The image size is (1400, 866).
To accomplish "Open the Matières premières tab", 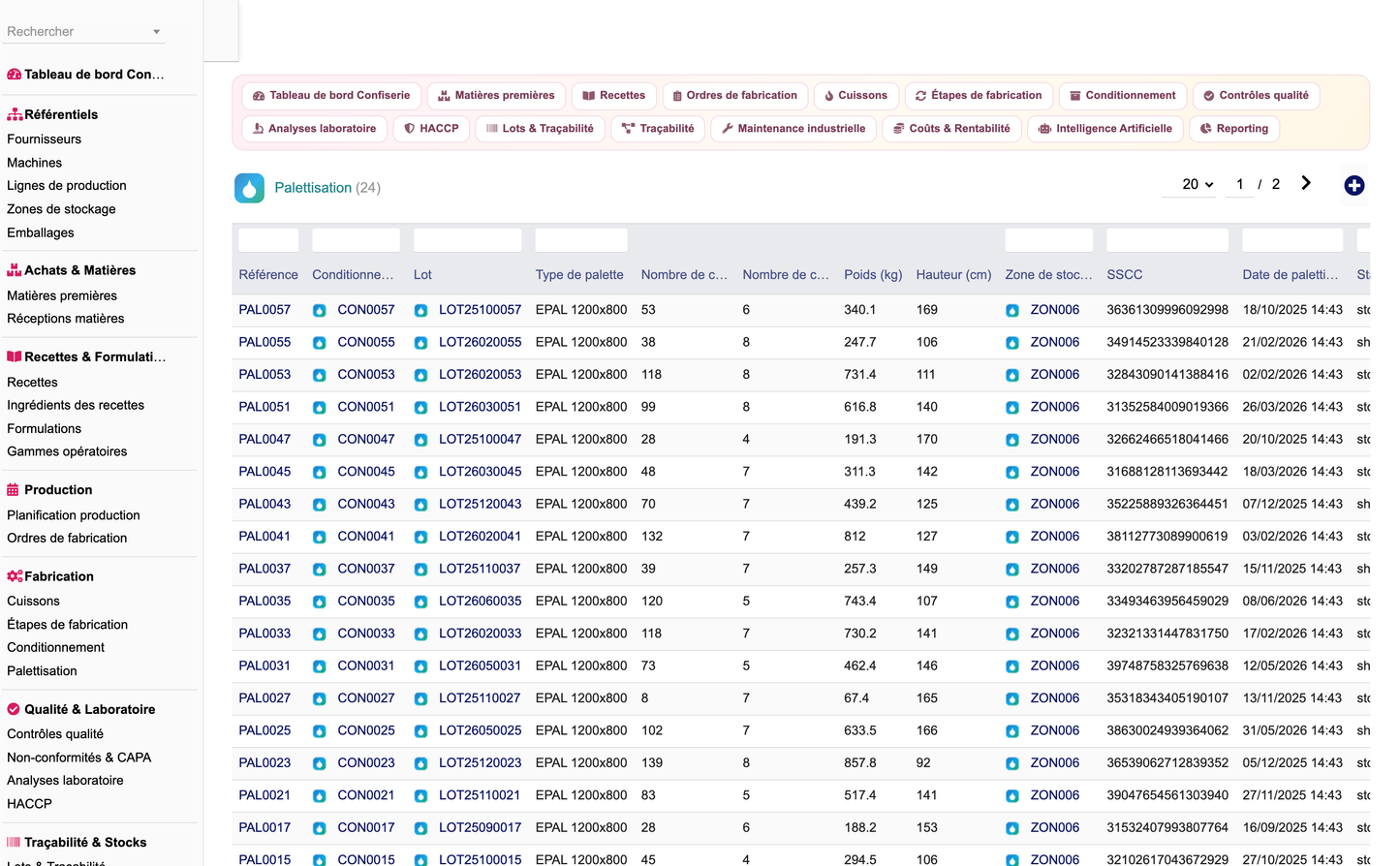I will [x=496, y=95].
